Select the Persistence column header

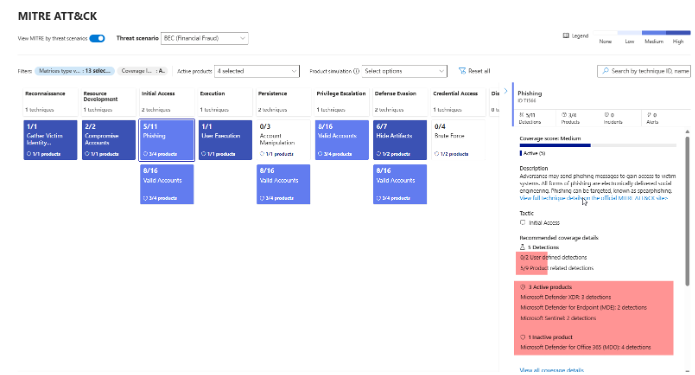[x=283, y=102]
